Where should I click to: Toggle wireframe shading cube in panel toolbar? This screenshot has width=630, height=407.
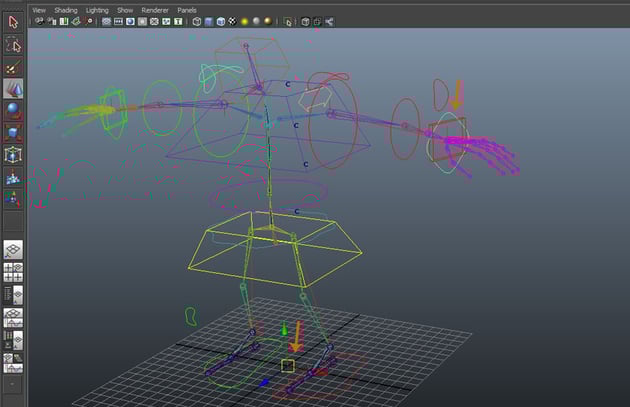[196, 21]
